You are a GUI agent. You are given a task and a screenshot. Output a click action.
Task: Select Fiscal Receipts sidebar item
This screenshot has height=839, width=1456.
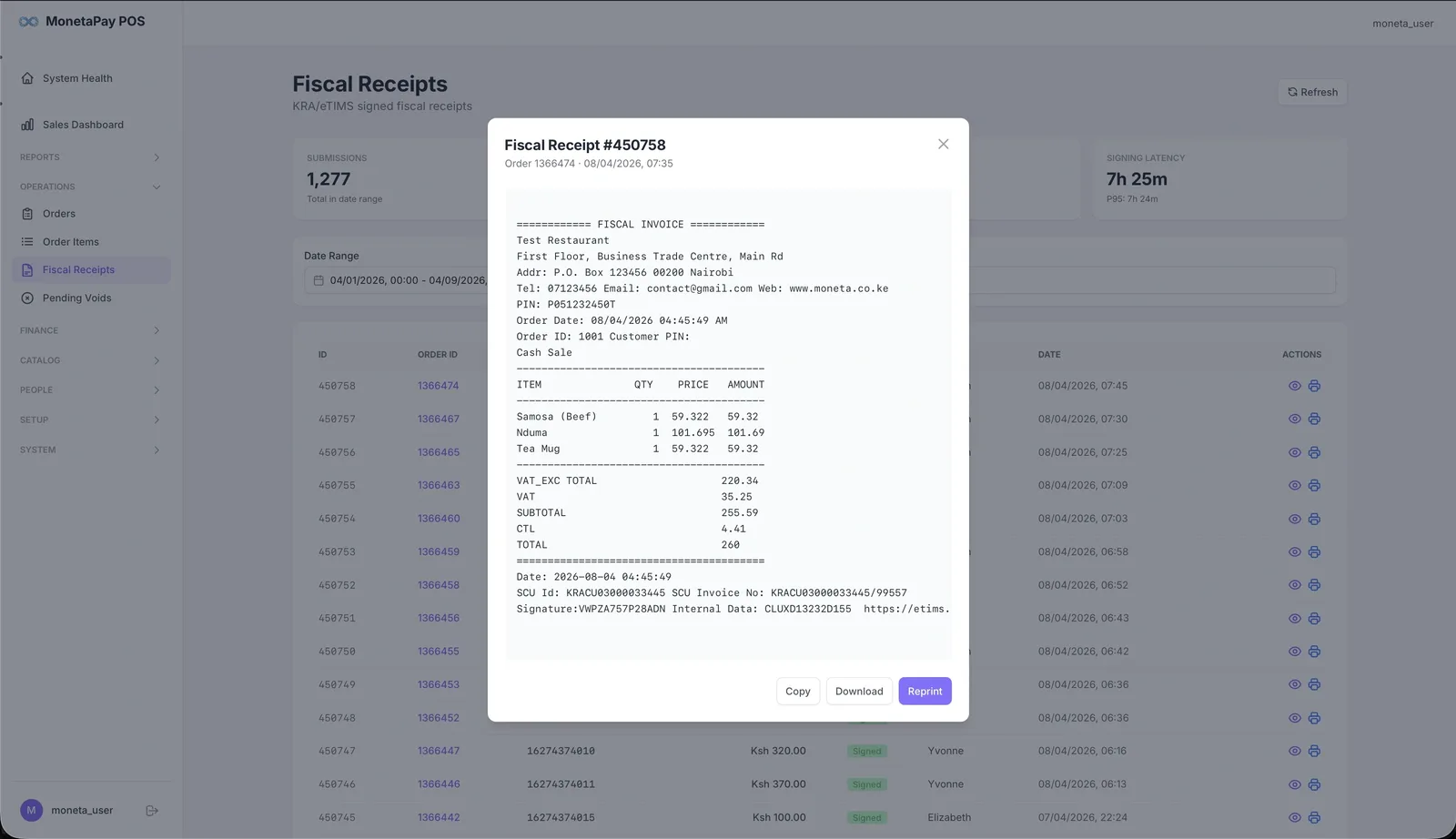[91, 270]
